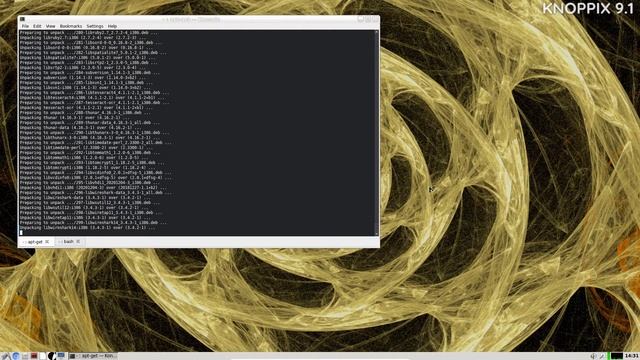
Task: Open the Edit menu in Konsole
Action: (37, 26)
